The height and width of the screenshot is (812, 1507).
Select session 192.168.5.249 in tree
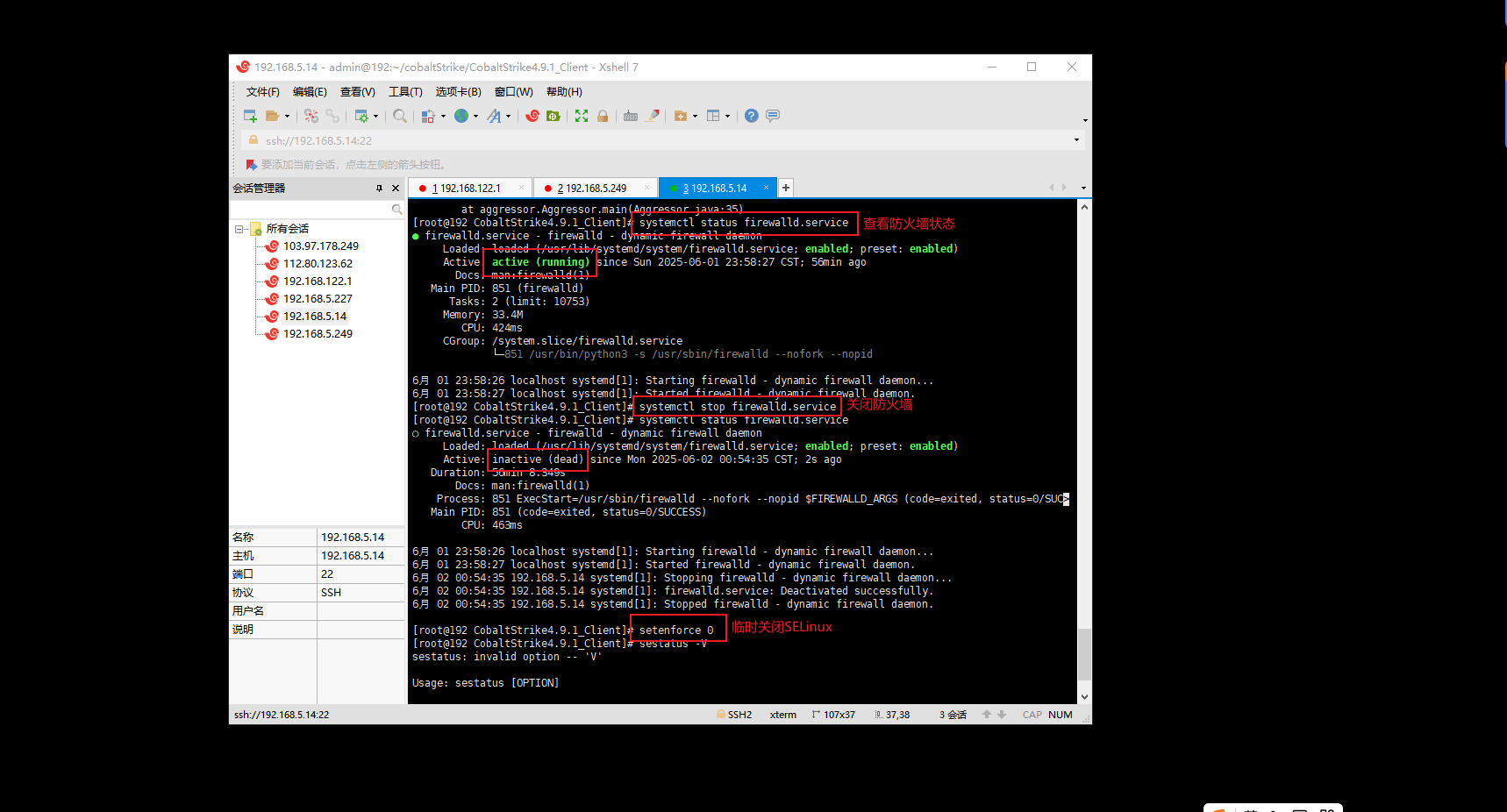coord(318,334)
